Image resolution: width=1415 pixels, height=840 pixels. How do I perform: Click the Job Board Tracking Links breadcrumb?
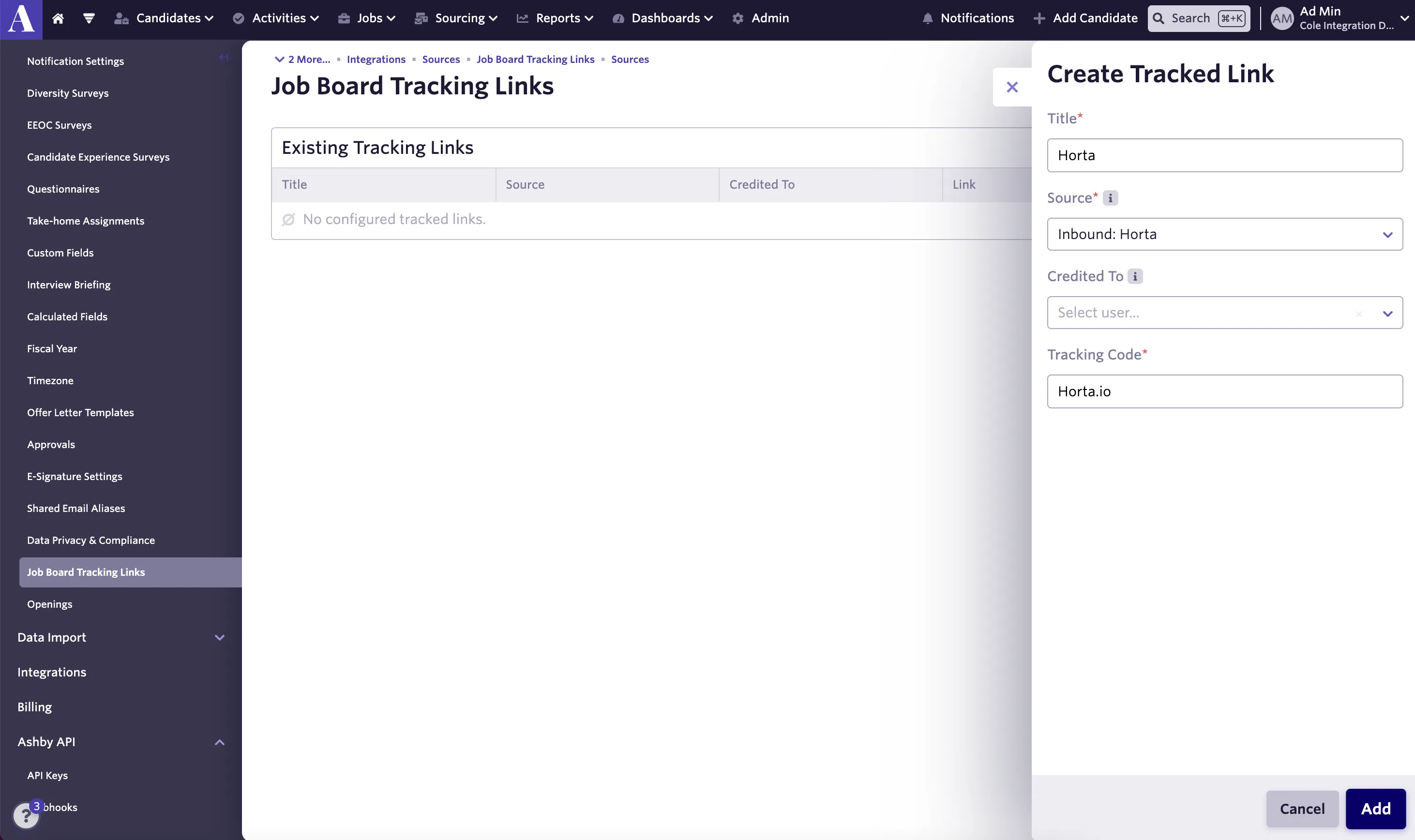pos(535,60)
